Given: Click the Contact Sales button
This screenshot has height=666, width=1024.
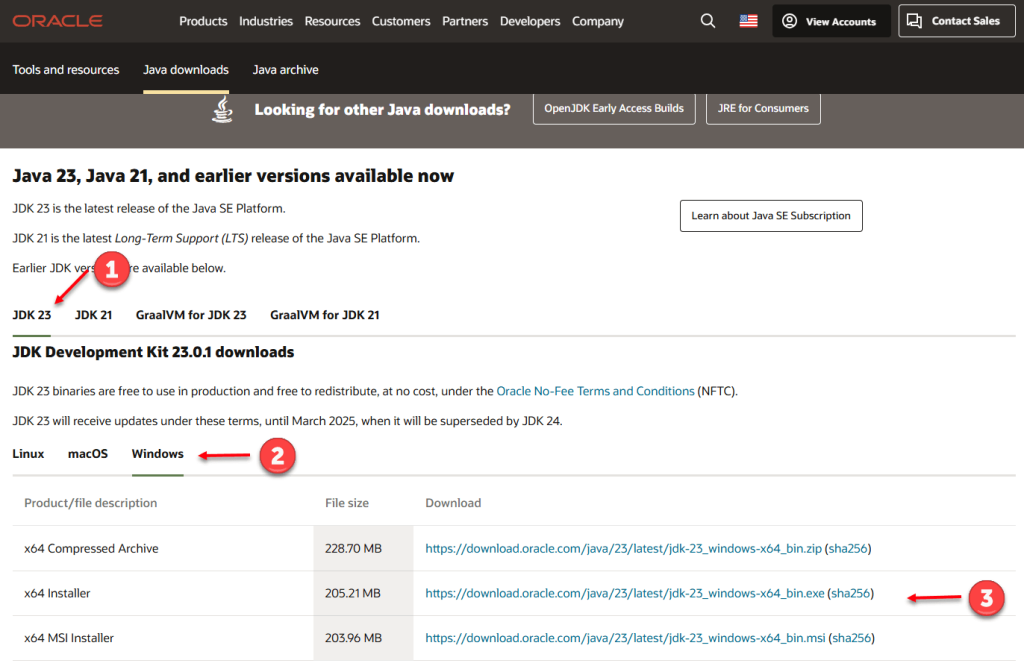Looking at the screenshot, I should (x=956, y=21).
